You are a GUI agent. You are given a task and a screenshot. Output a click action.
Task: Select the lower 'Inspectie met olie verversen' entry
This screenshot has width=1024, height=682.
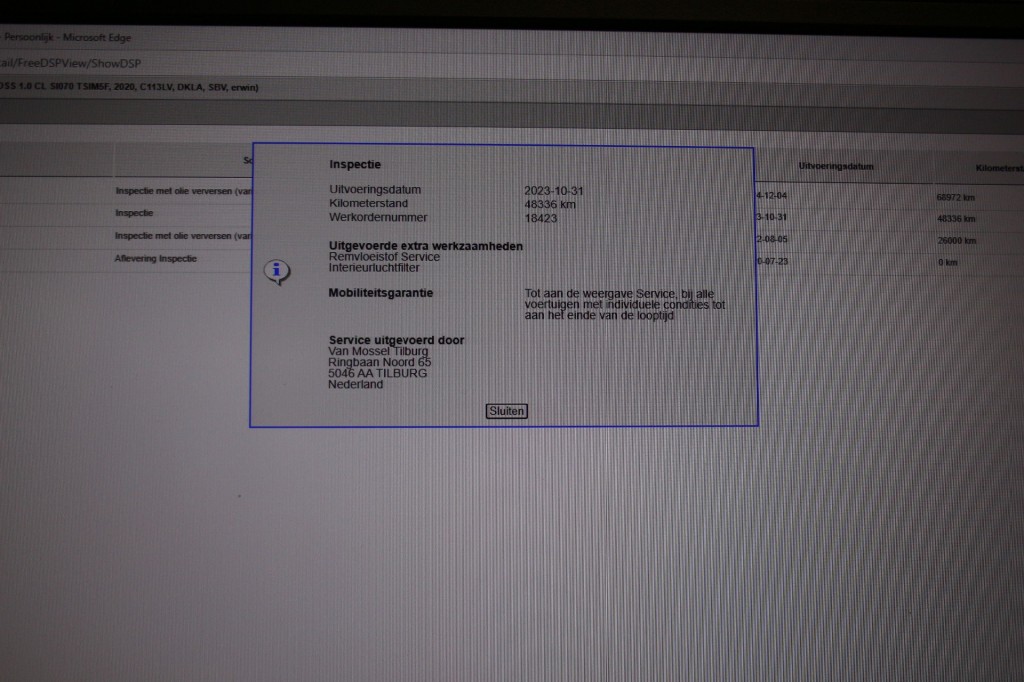[x=183, y=236]
